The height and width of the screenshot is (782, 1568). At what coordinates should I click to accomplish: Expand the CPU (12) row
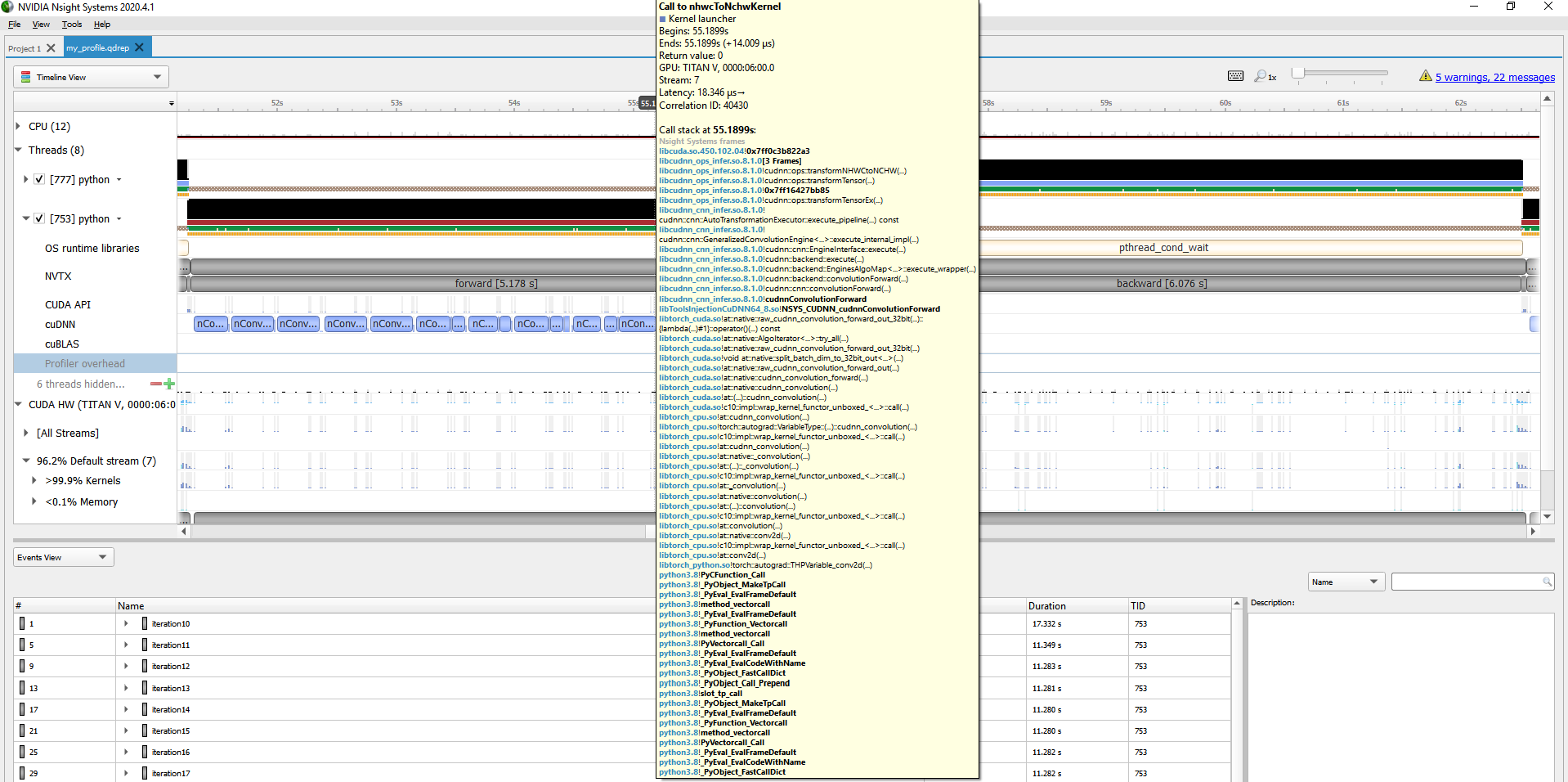click(18, 126)
